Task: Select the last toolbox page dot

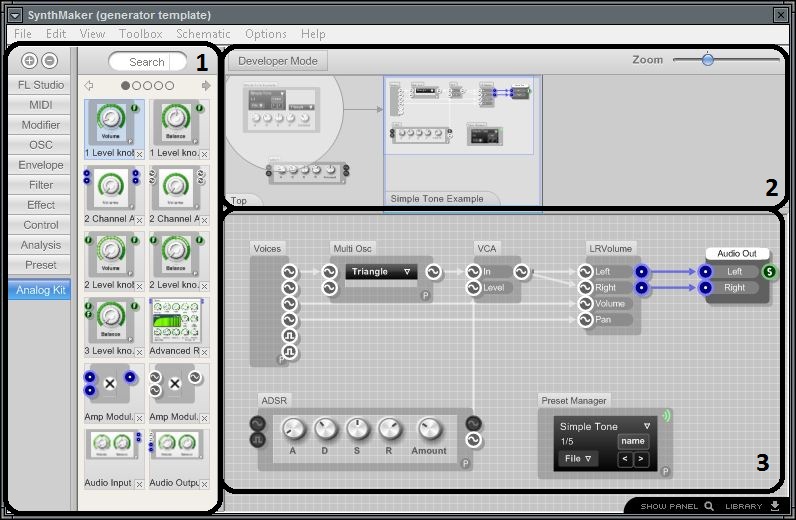Action: 170,86
